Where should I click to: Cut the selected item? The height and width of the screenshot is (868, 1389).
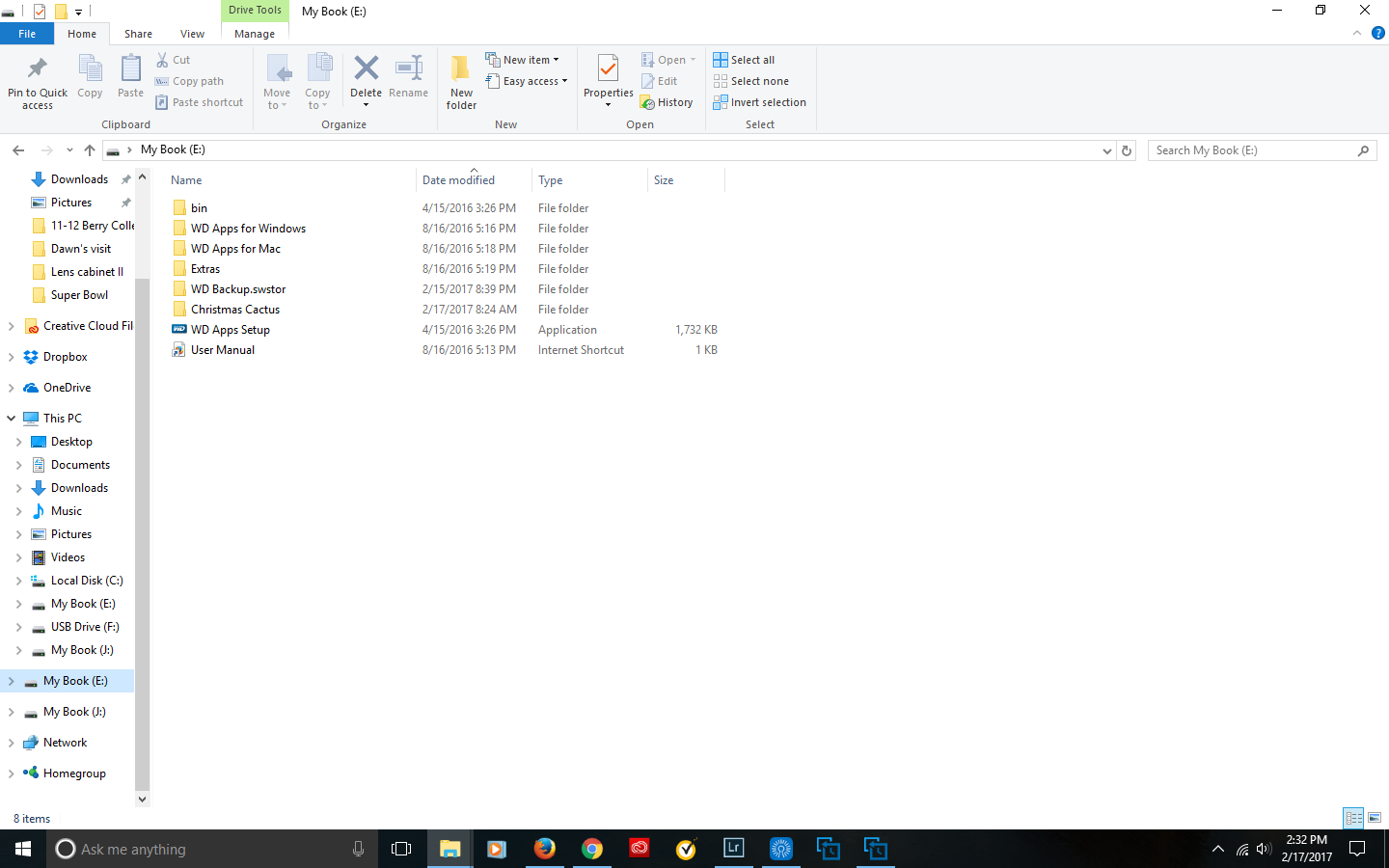click(174, 60)
